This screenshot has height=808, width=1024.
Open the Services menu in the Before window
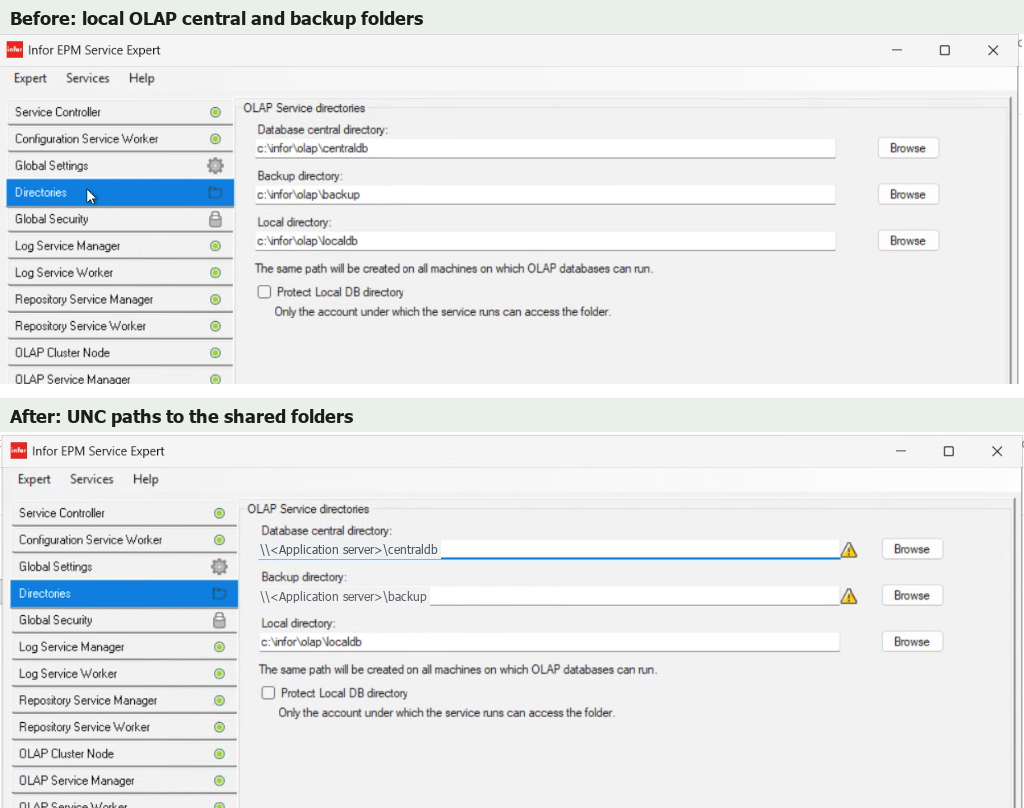point(88,78)
